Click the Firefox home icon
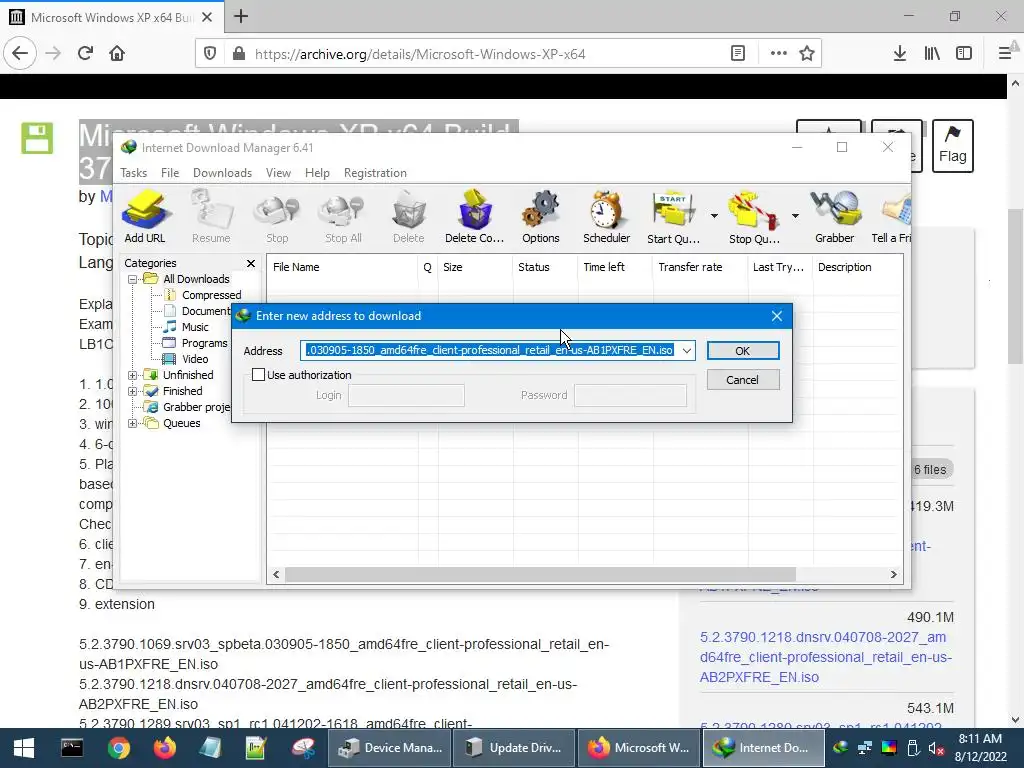Screen dimensions: 1024x768 click(x=117, y=53)
